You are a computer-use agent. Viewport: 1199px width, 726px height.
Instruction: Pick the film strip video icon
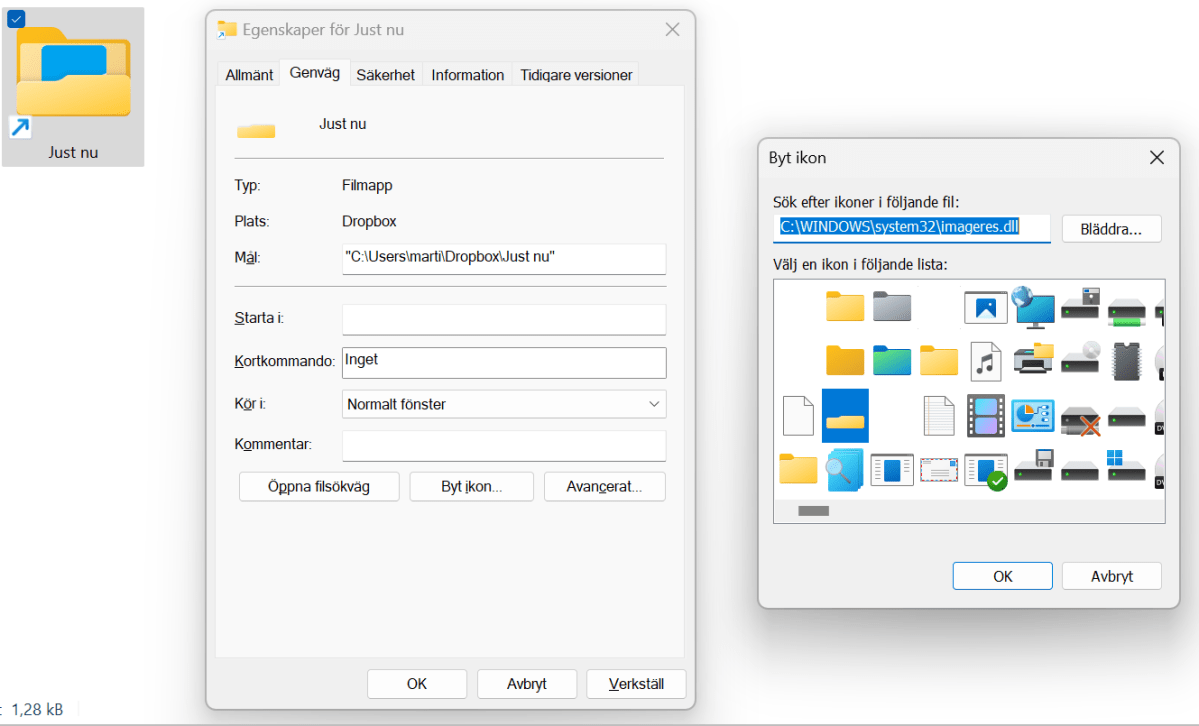(x=985, y=415)
